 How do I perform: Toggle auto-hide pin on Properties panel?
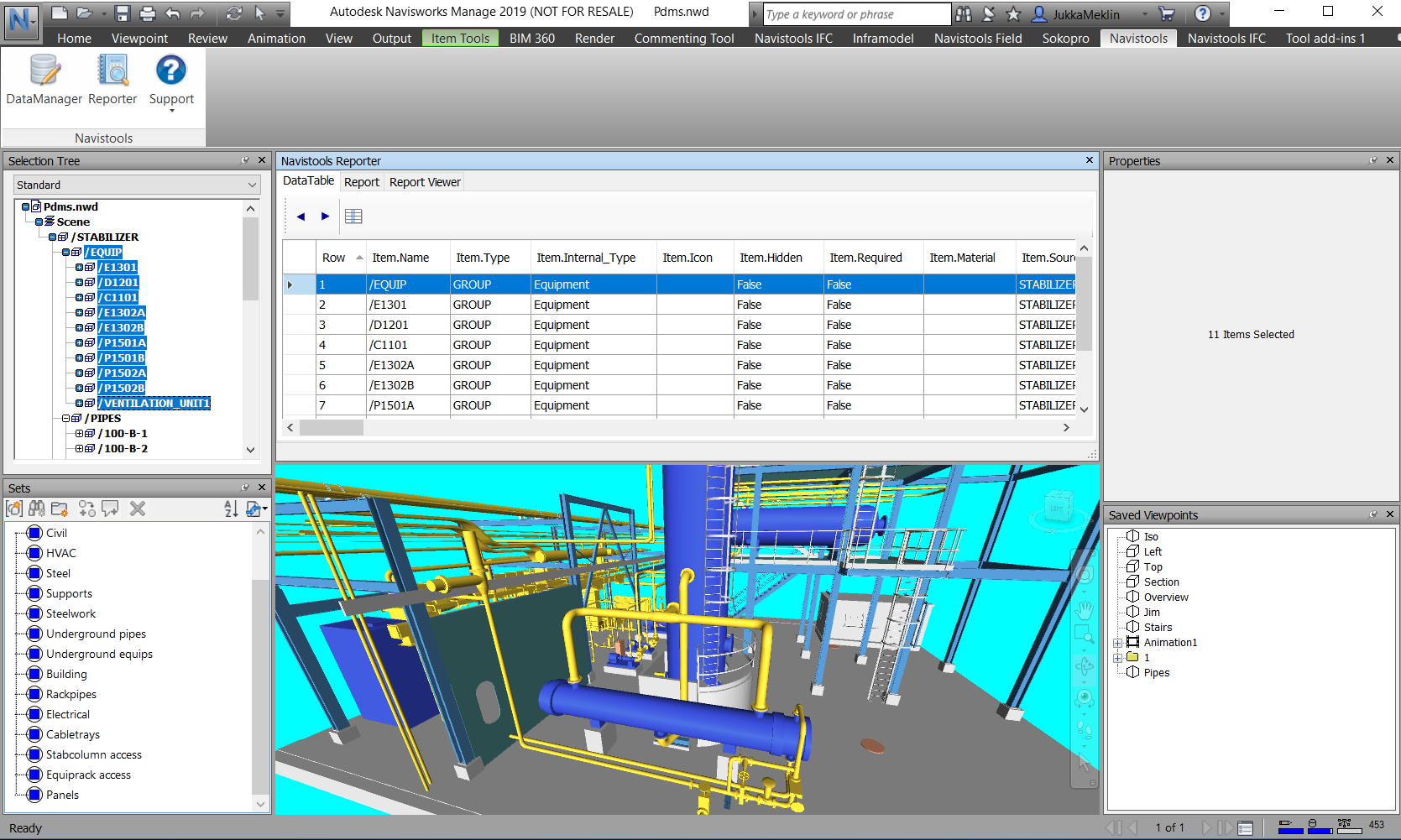tap(1373, 160)
